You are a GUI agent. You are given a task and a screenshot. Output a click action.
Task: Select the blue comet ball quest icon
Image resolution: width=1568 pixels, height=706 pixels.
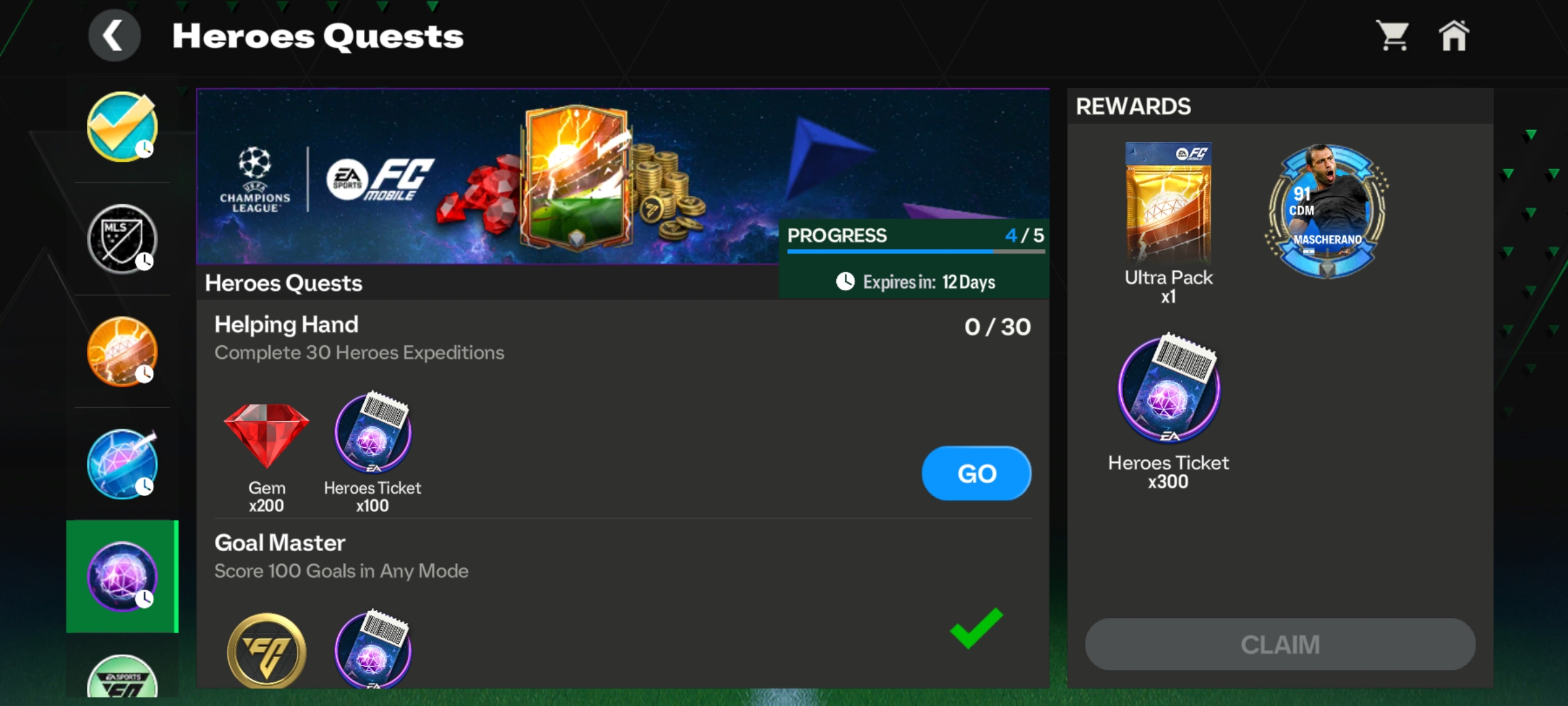click(x=122, y=463)
